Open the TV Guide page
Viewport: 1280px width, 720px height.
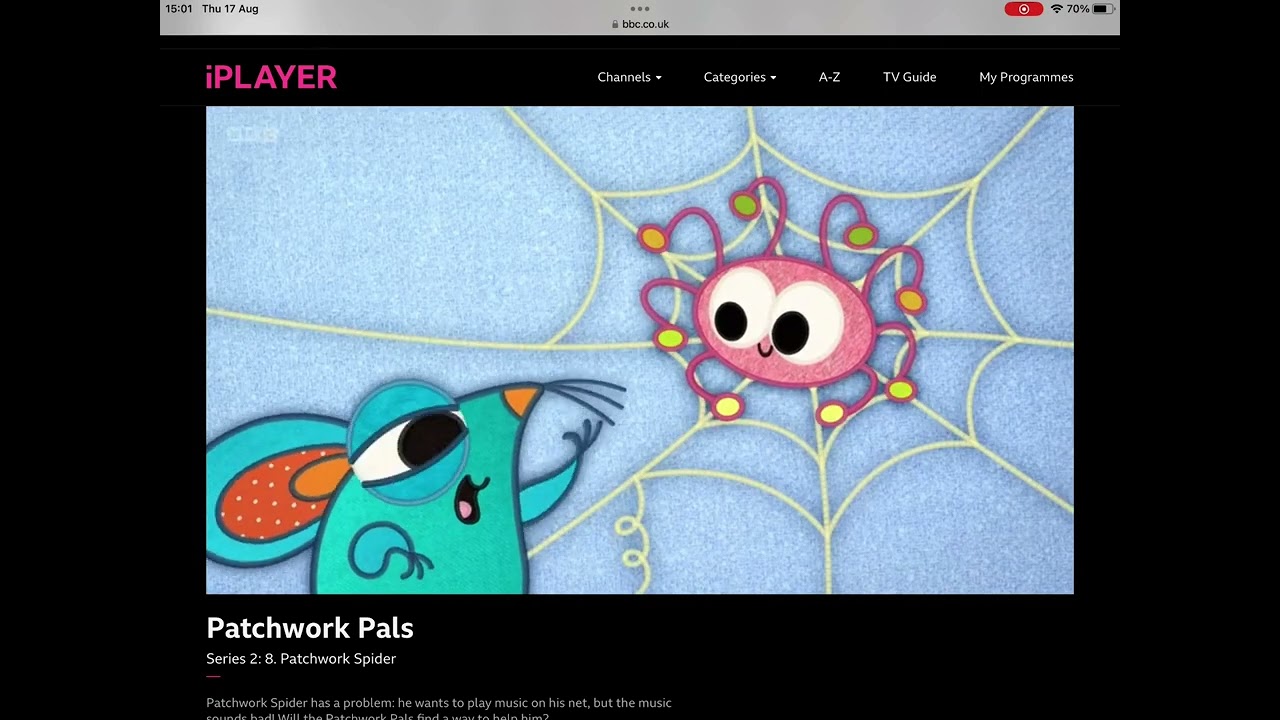tap(909, 77)
